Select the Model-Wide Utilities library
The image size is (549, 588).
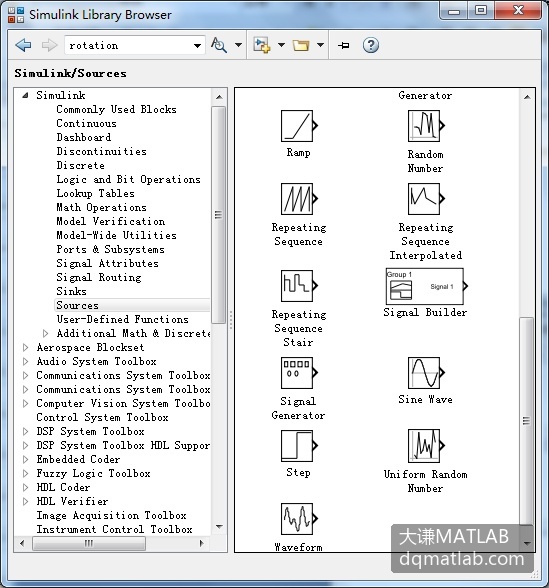116,236
